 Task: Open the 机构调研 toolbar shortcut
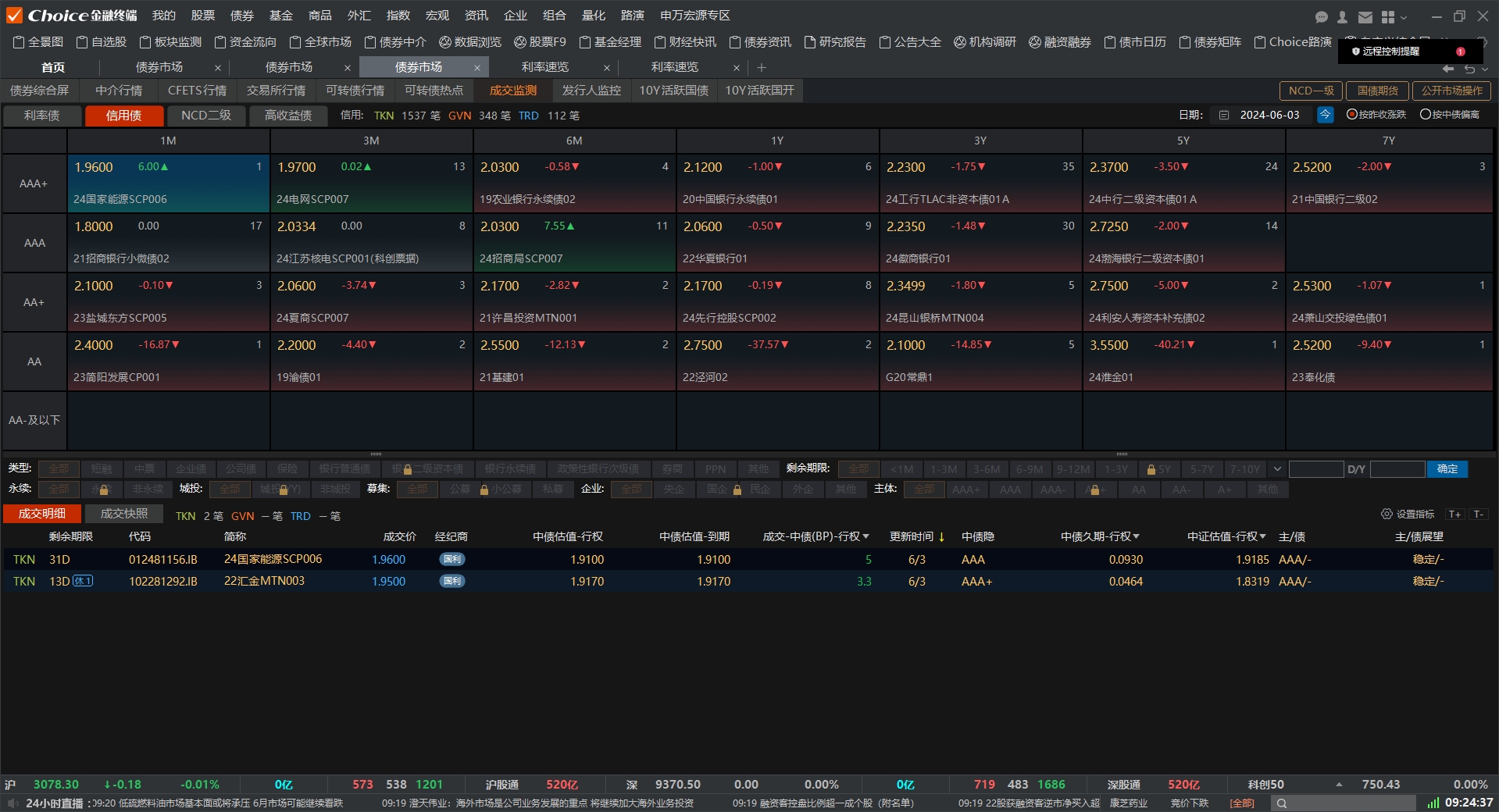tap(985, 42)
